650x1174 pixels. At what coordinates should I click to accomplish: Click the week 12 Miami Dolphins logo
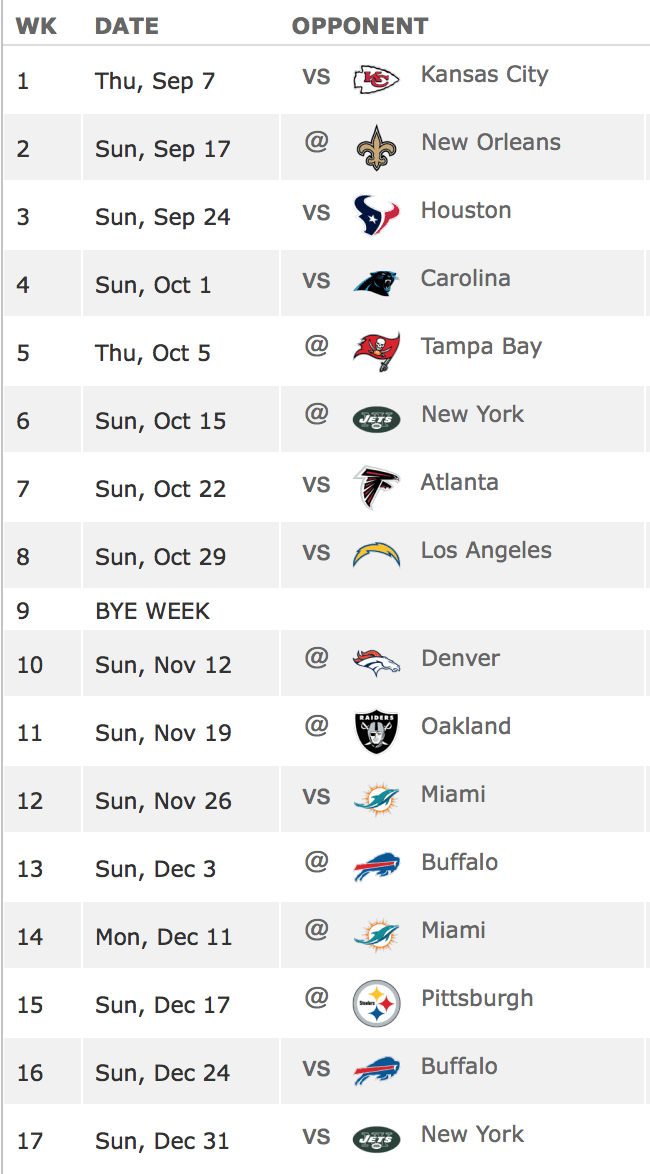click(376, 798)
